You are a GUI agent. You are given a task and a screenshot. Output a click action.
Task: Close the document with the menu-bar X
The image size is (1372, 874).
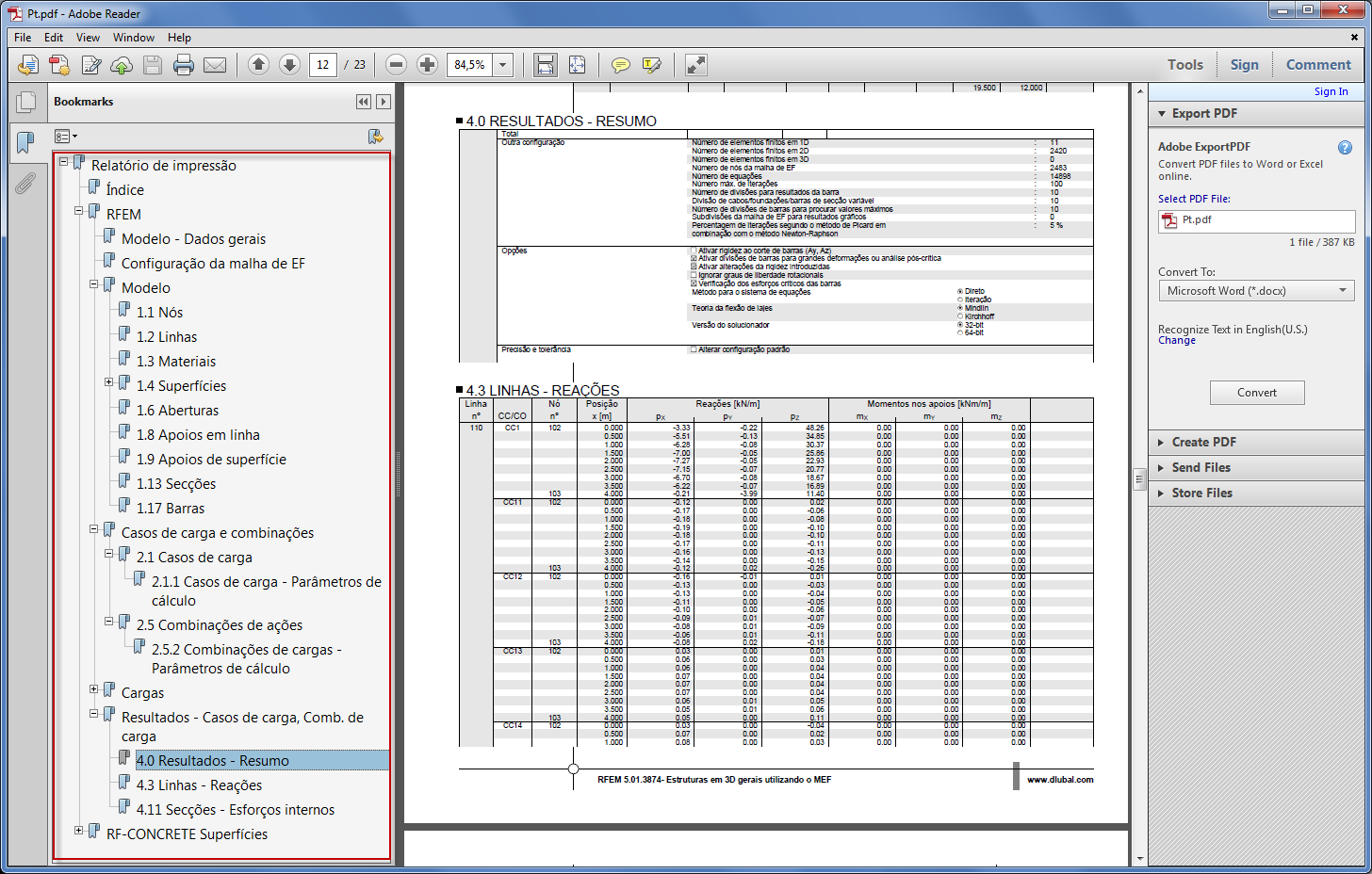coord(1354,38)
